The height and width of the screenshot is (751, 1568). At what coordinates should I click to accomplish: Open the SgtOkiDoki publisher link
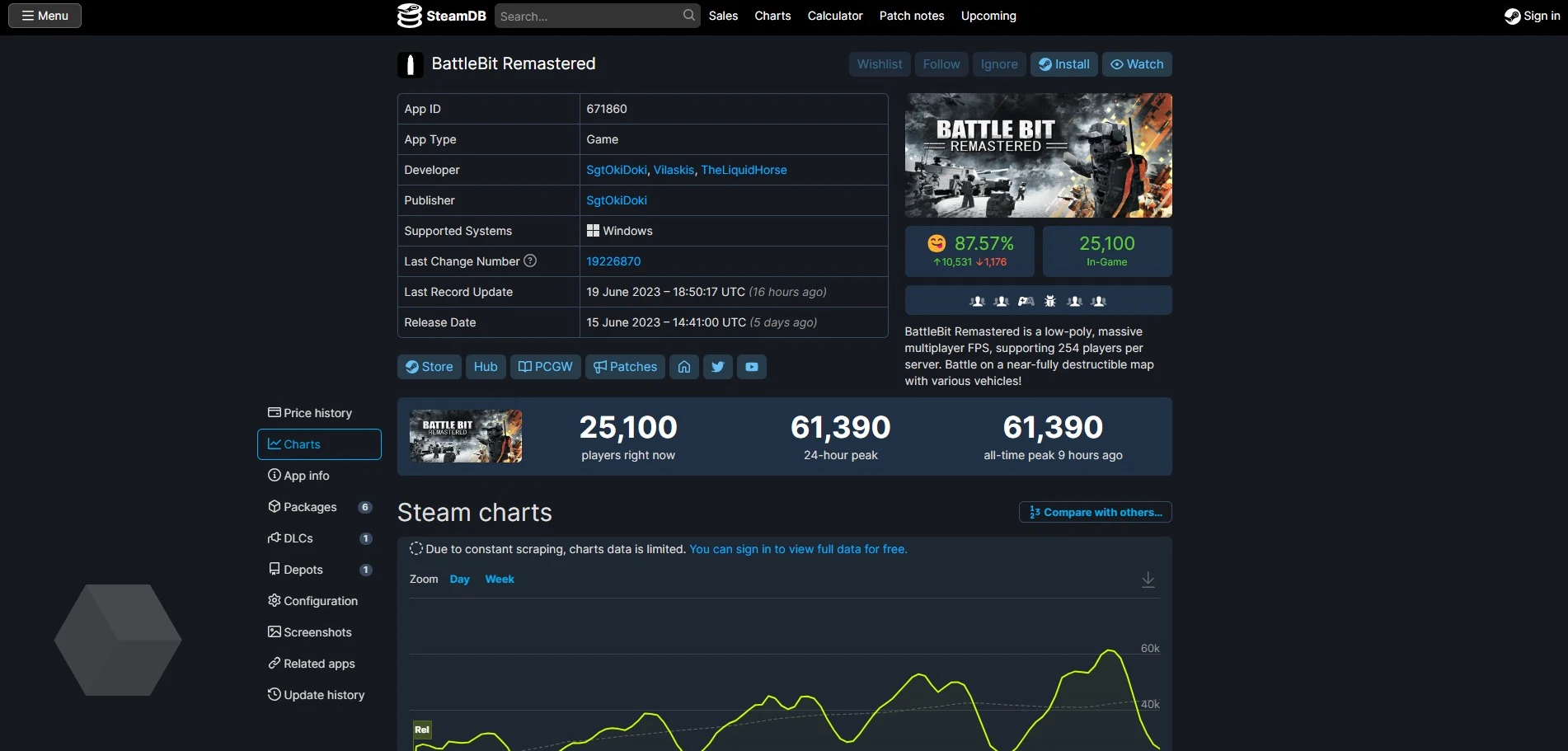617,200
